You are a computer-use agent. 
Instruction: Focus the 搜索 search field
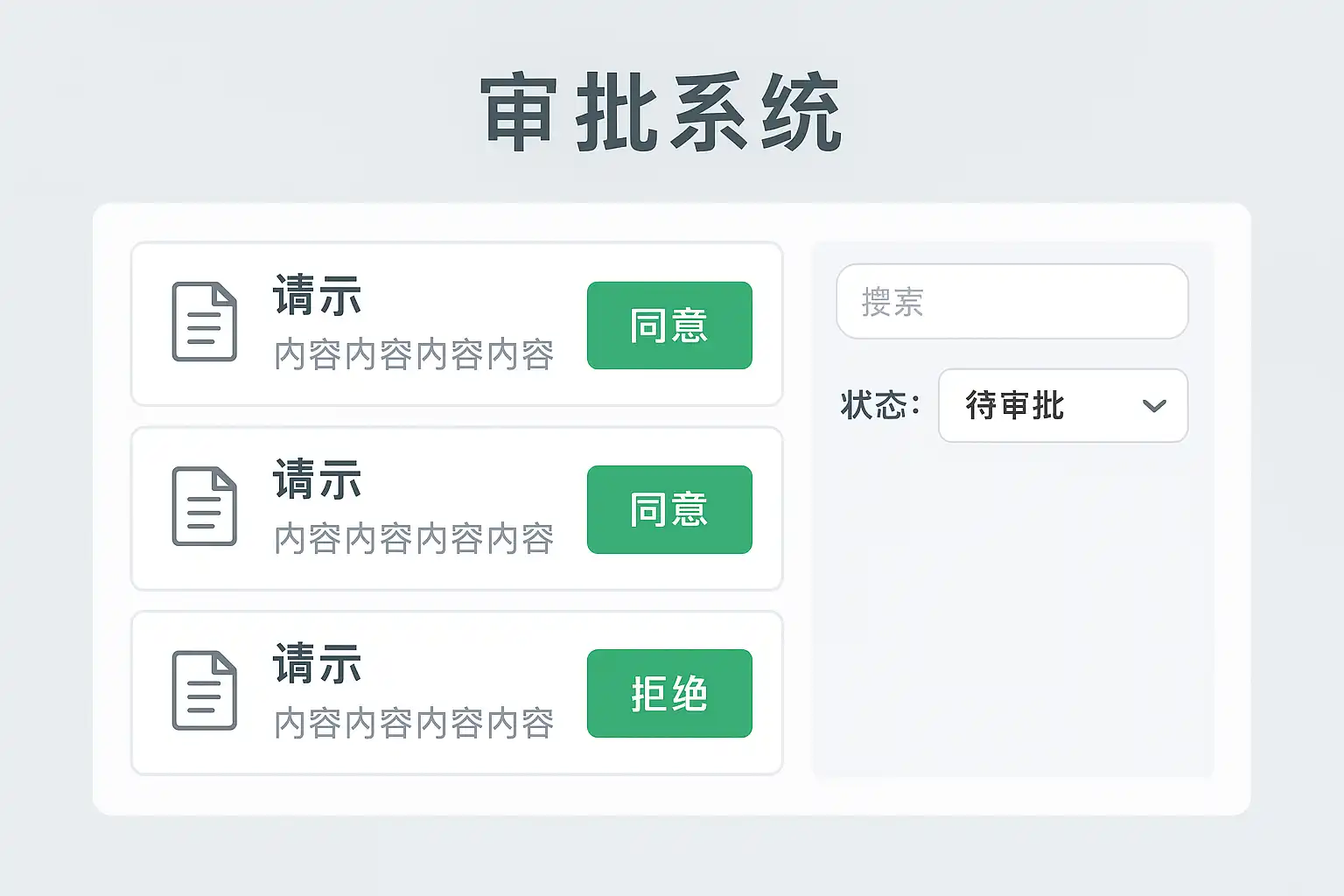click(1011, 302)
